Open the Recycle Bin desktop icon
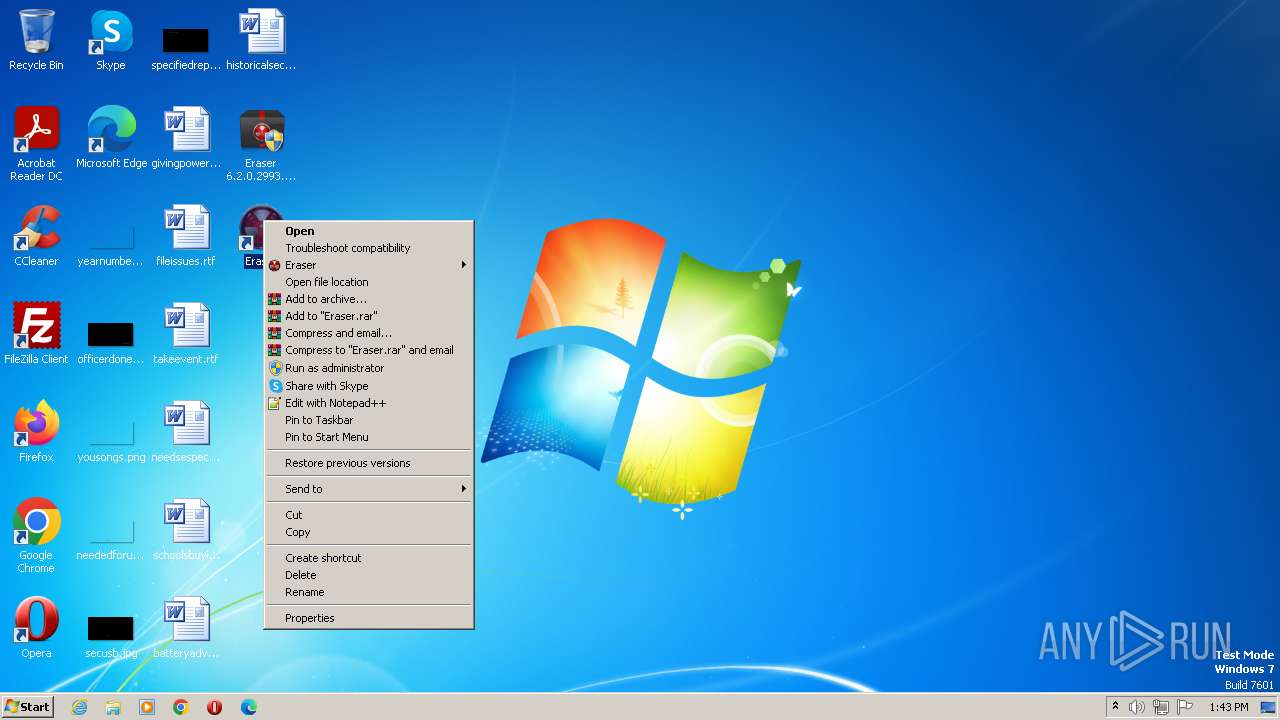The height and width of the screenshot is (720, 1280). tap(36, 40)
